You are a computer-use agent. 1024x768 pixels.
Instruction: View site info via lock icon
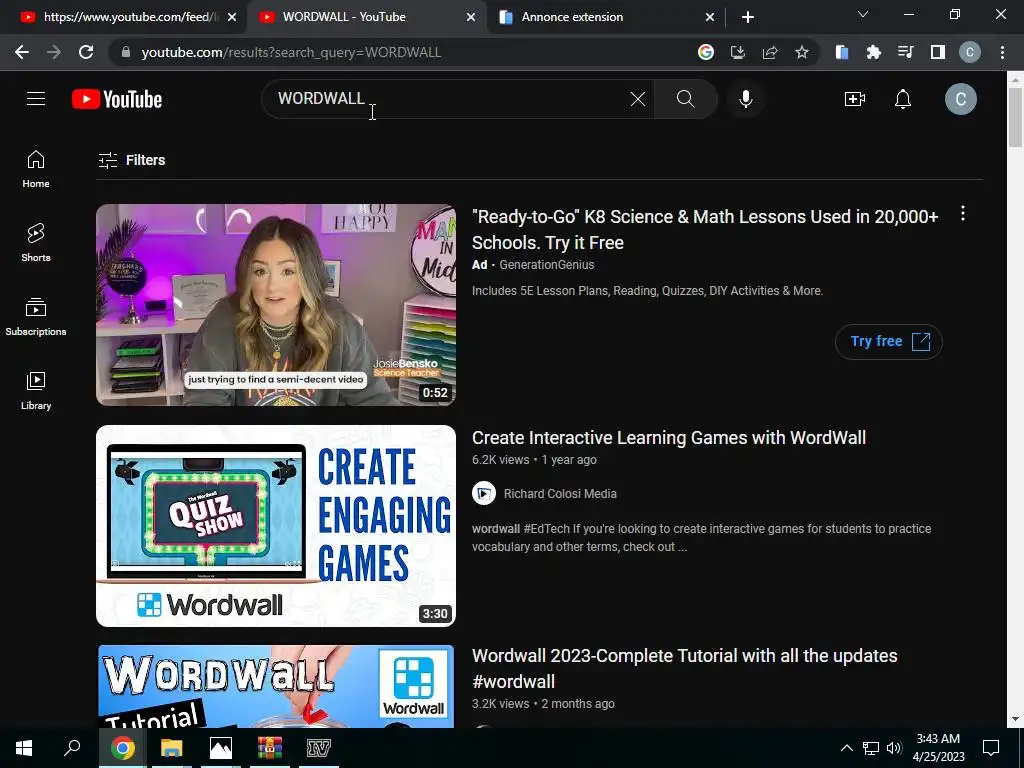pos(125,52)
